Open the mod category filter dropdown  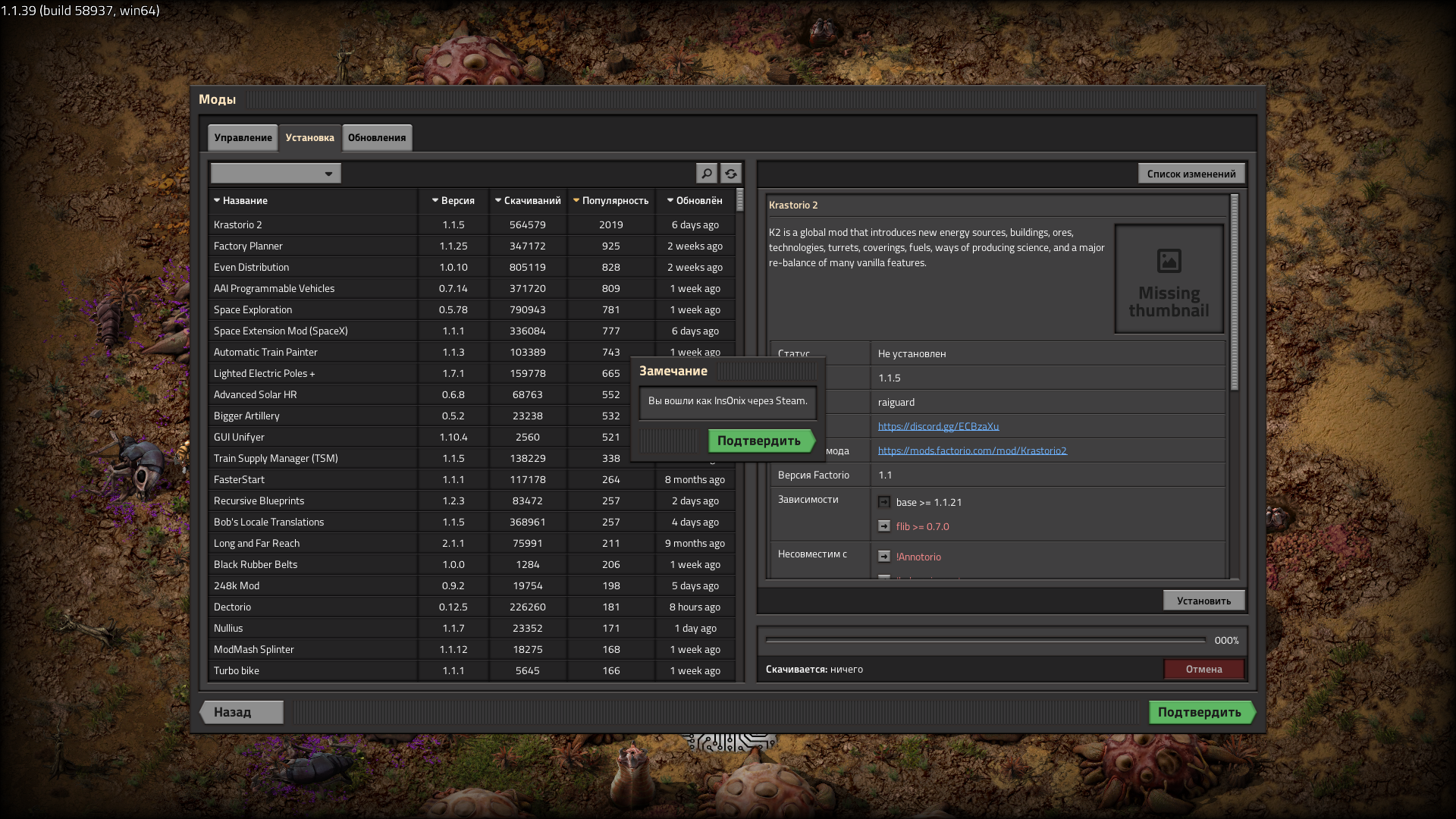[x=276, y=174]
